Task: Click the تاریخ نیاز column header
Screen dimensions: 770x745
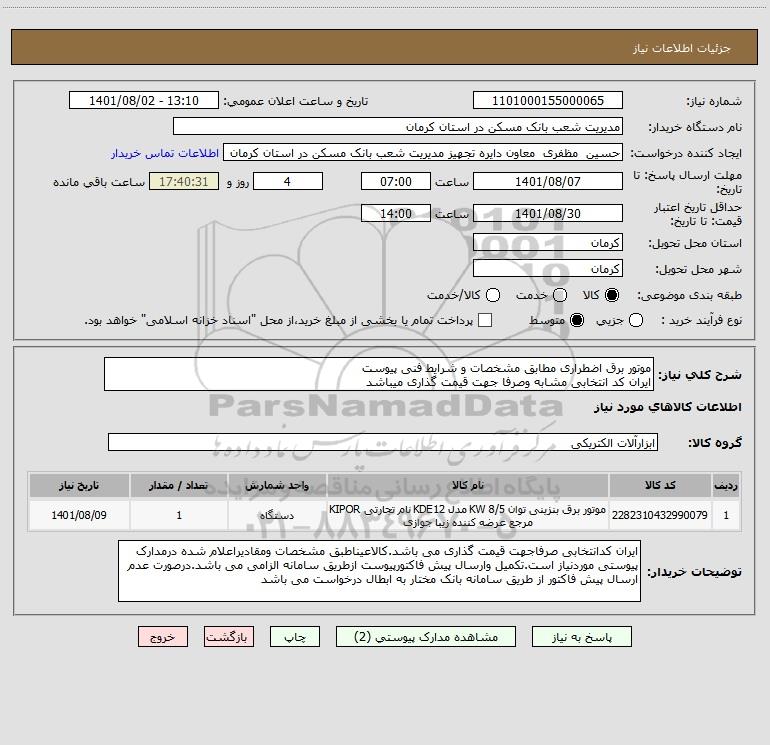Action: click(x=79, y=485)
